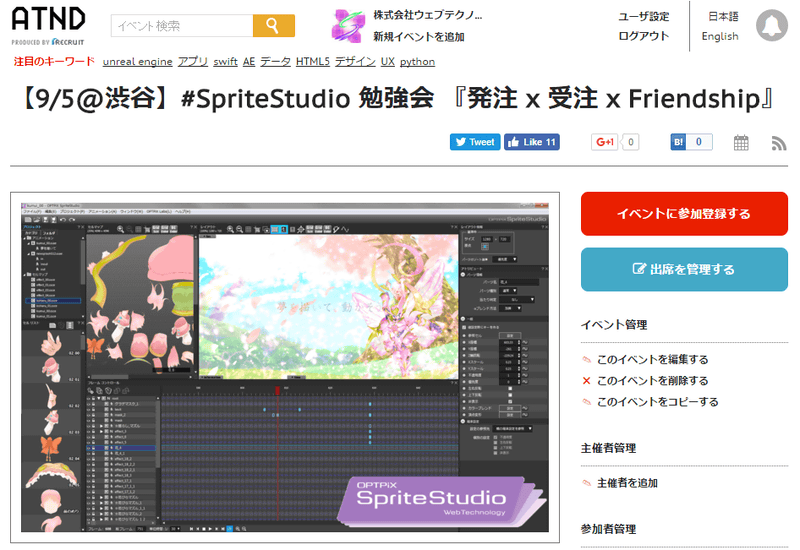Image resolution: width=800 pixels, height=550 pixels.
Task: Select keyword アプリ
Action: [193, 62]
